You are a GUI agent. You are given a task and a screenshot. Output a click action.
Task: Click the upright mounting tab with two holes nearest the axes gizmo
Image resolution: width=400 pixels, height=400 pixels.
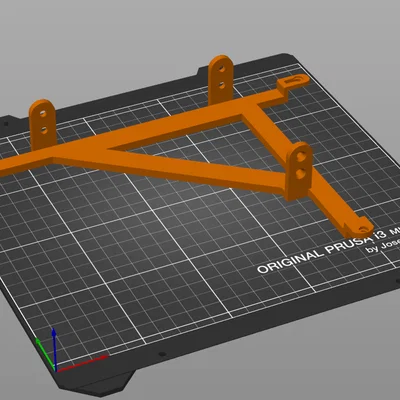click(x=42, y=124)
